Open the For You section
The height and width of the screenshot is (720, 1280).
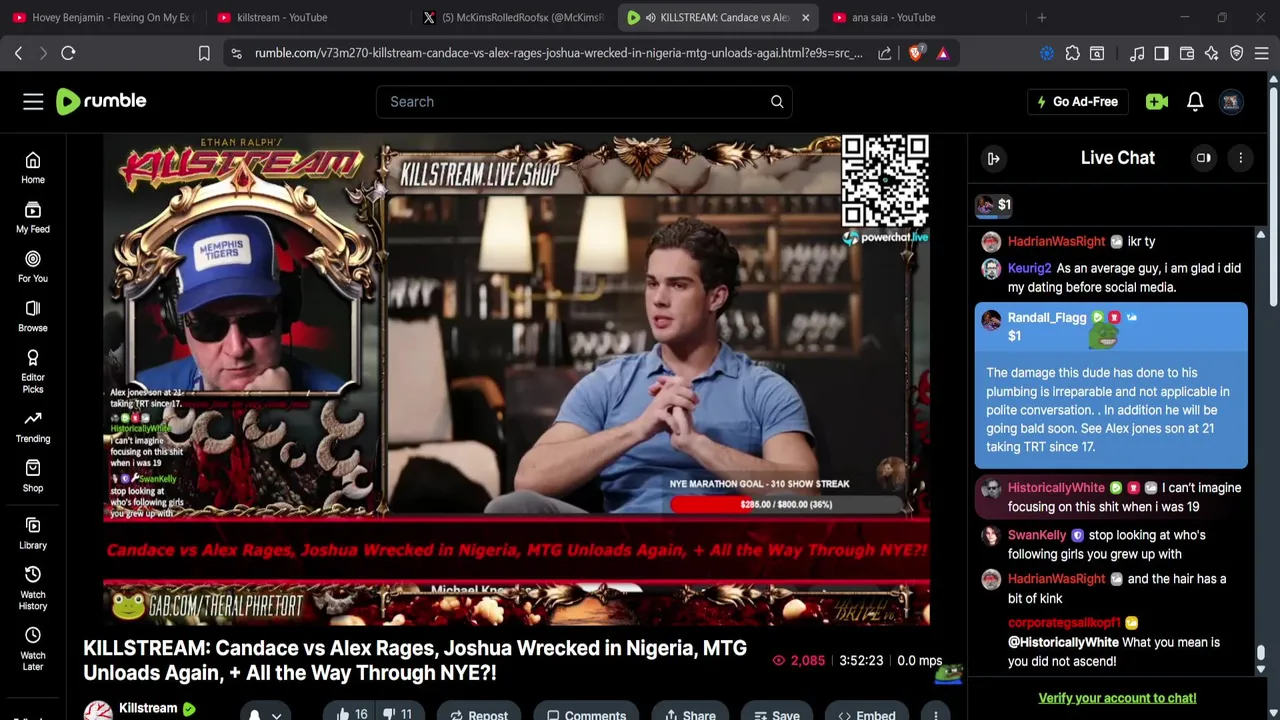(x=33, y=266)
